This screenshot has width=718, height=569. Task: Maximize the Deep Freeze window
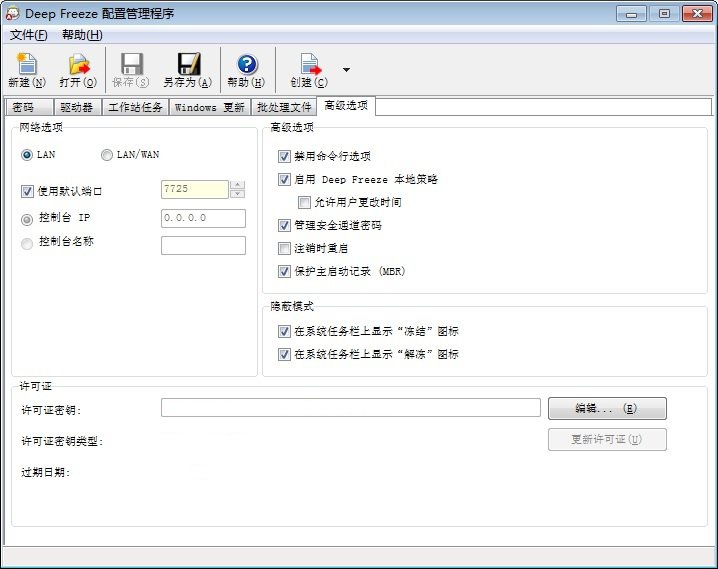(x=664, y=14)
